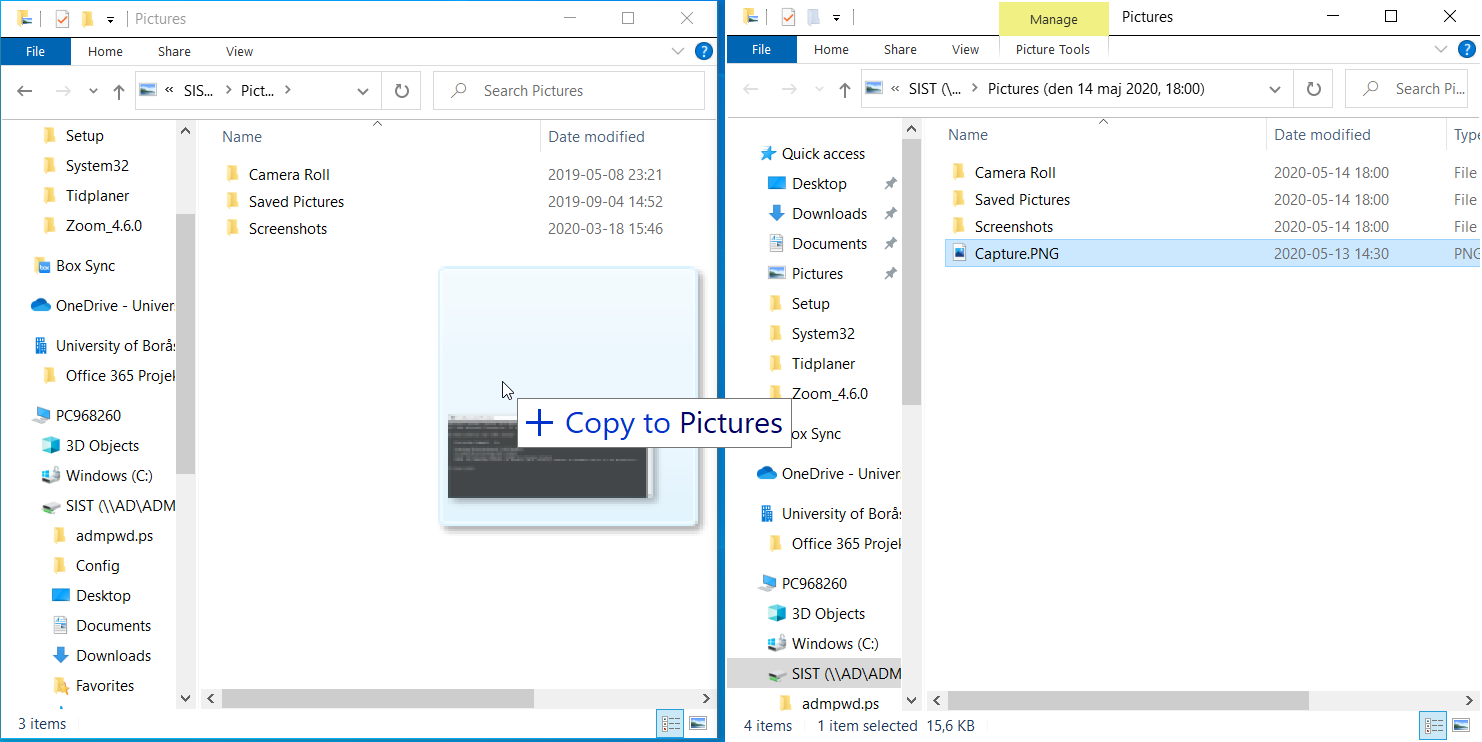The image size is (1482, 742).
Task: Unpin Desktop from Quick access
Action: coord(890,184)
